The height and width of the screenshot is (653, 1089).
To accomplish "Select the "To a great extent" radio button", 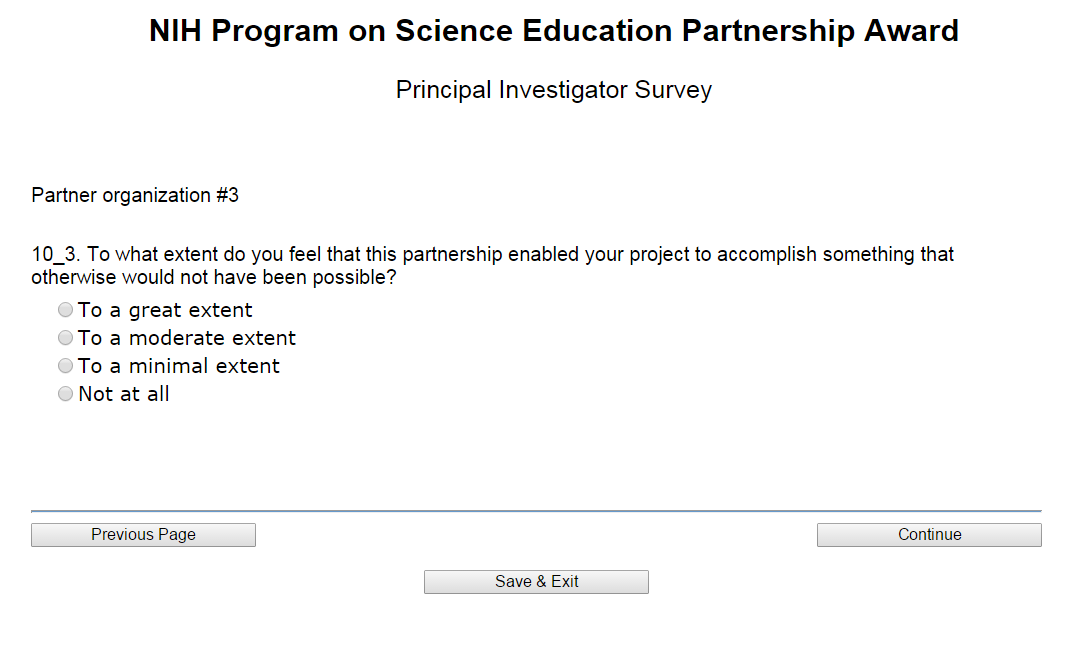I will [x=66, y=310].
